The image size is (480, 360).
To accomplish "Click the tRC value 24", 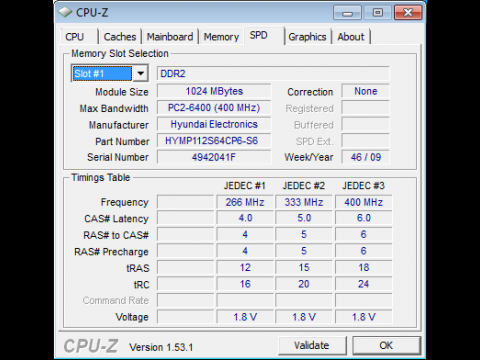I will (x=363, y=284).
